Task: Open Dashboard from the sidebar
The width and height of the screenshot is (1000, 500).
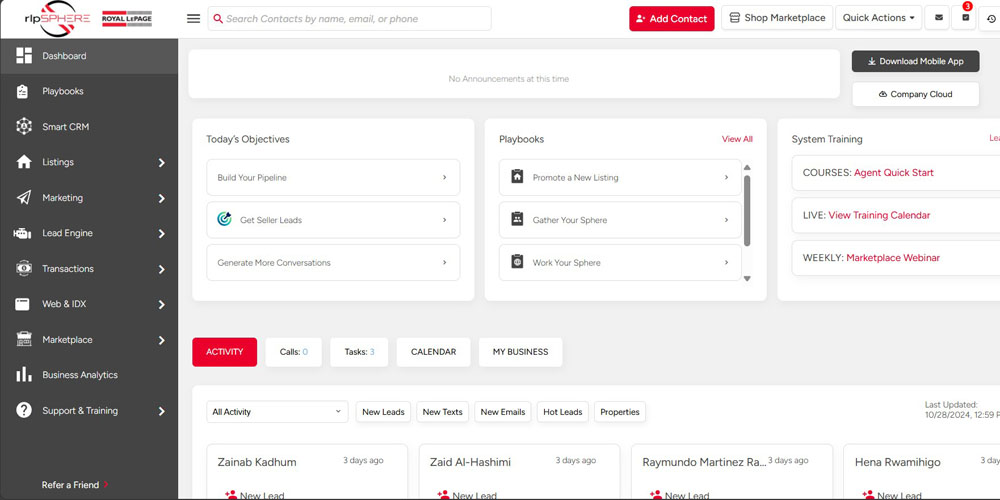Action: [x=64, y=56]
